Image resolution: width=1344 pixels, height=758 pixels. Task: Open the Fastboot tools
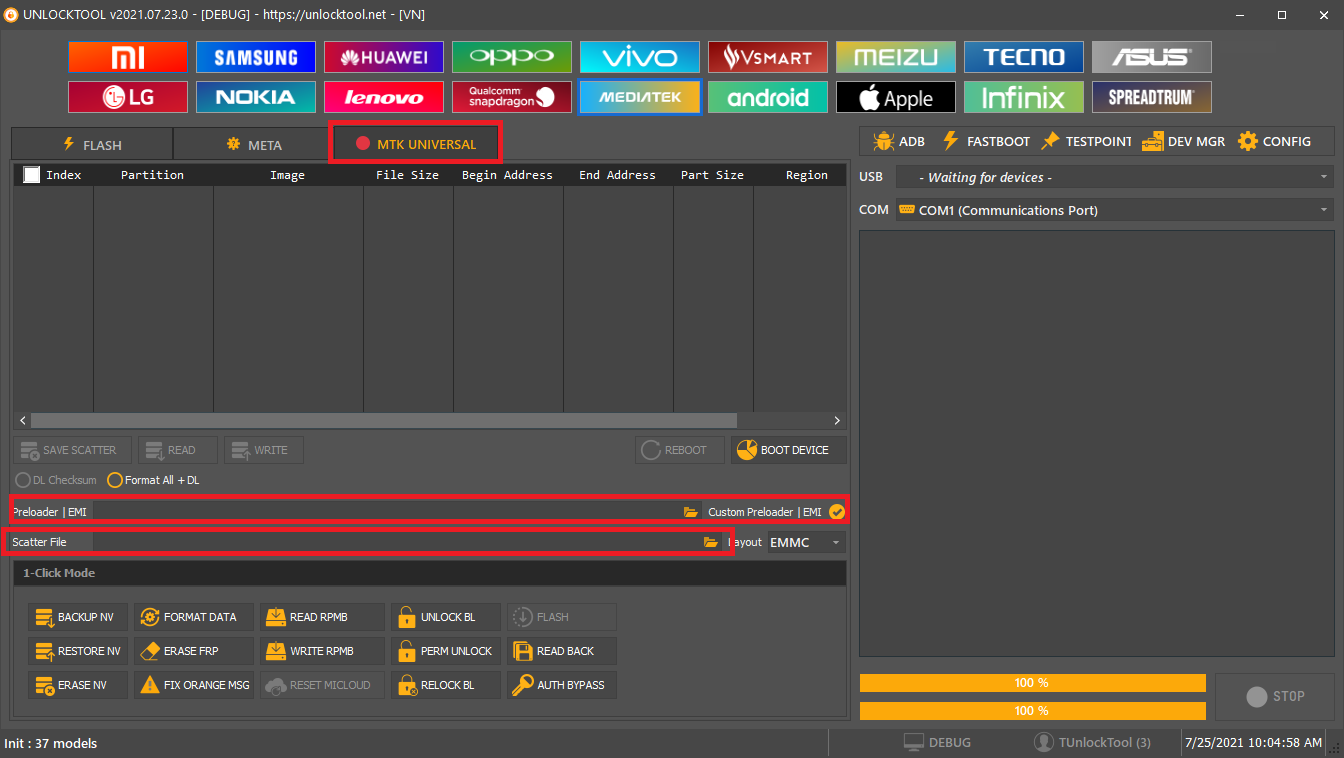tap(985, 141)
